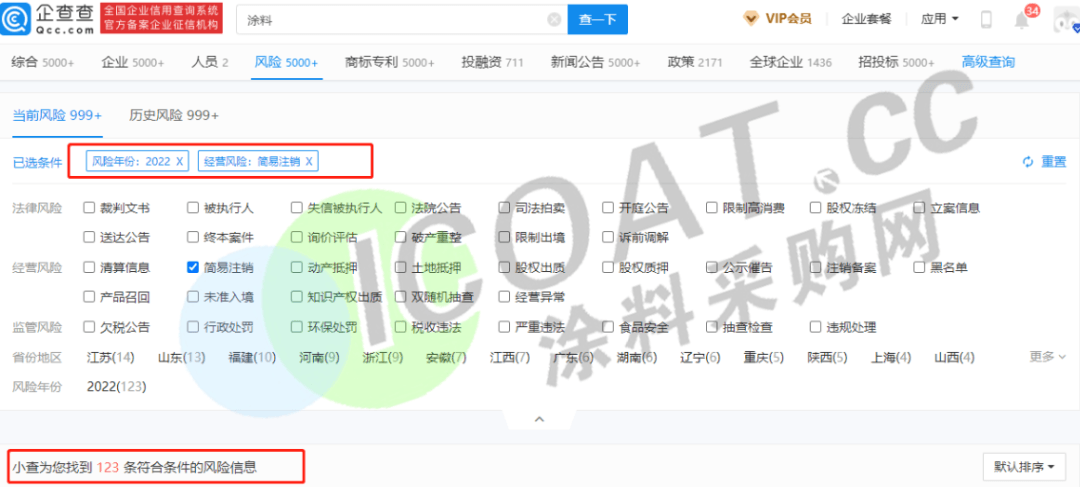The image size is (1080, 487).
Task: Open the 应用 dropdown menu
Action: click(939, 19)
